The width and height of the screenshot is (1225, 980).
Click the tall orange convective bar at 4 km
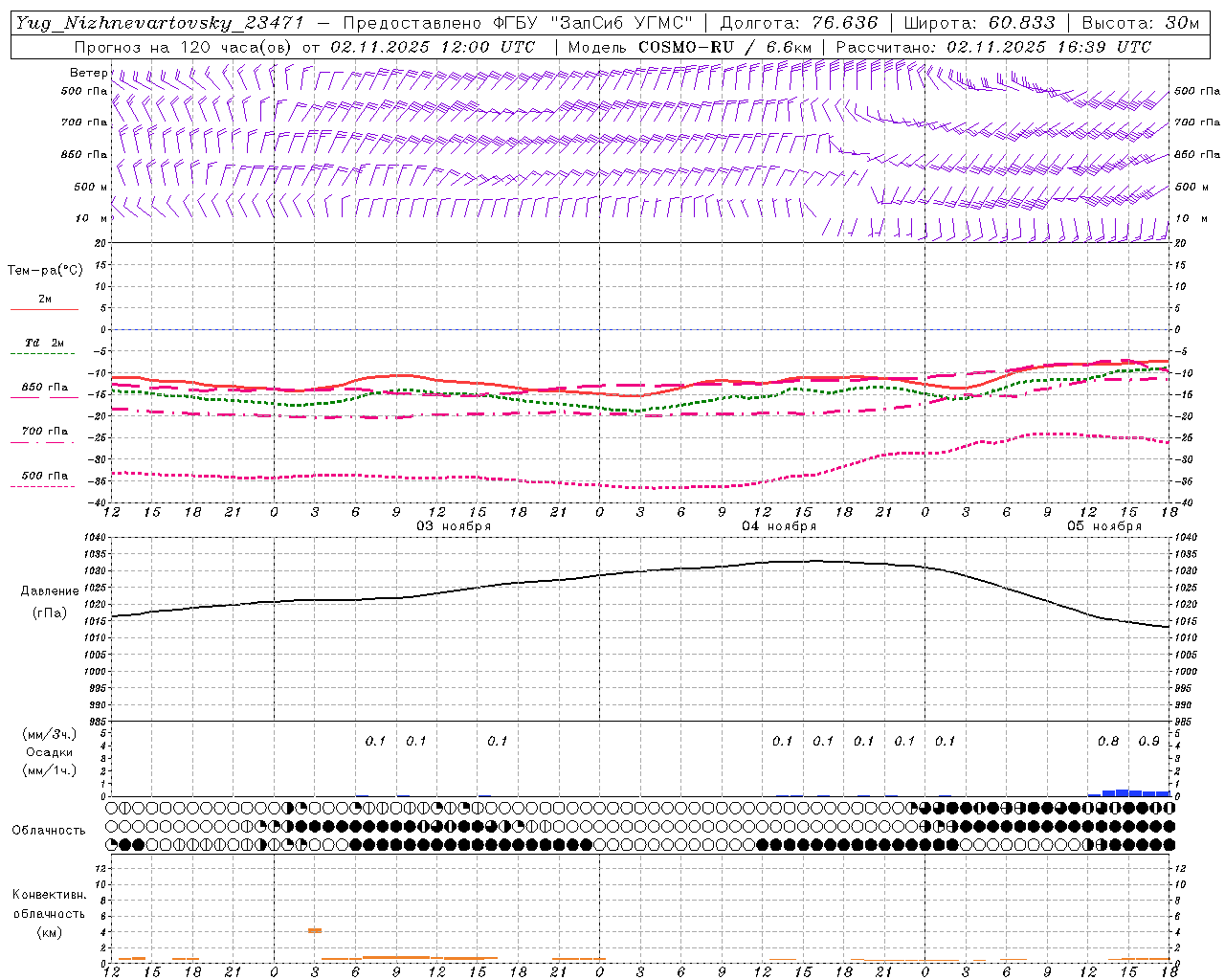315,930
